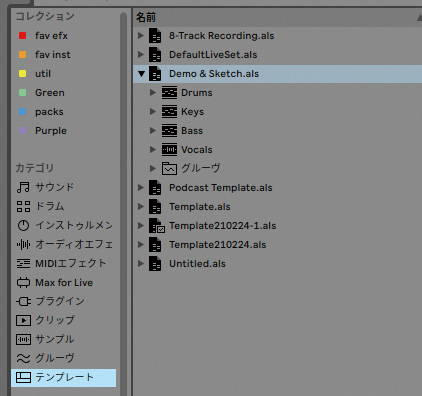Image resolution: width=422 pixels, height=396 pixels.
Task: Expand Template210224.als
Action: [141, 244]
